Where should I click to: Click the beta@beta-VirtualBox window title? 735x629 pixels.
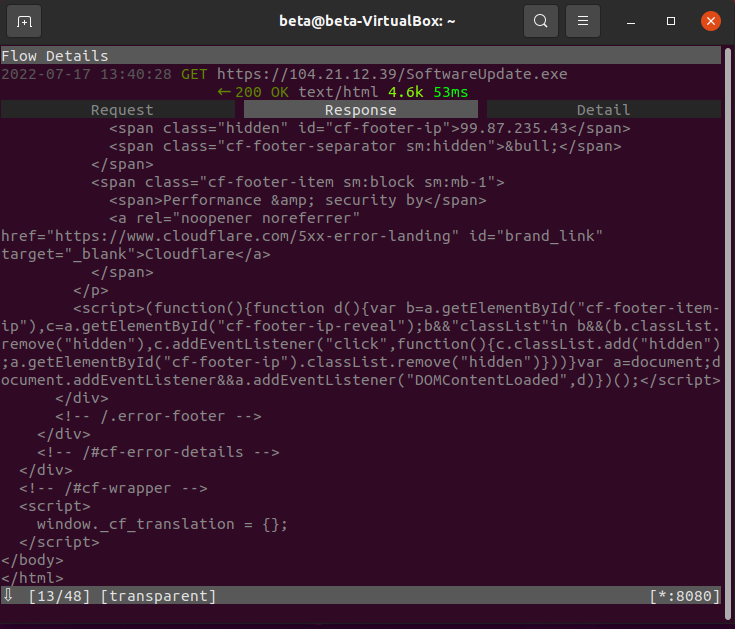[367, 21]
